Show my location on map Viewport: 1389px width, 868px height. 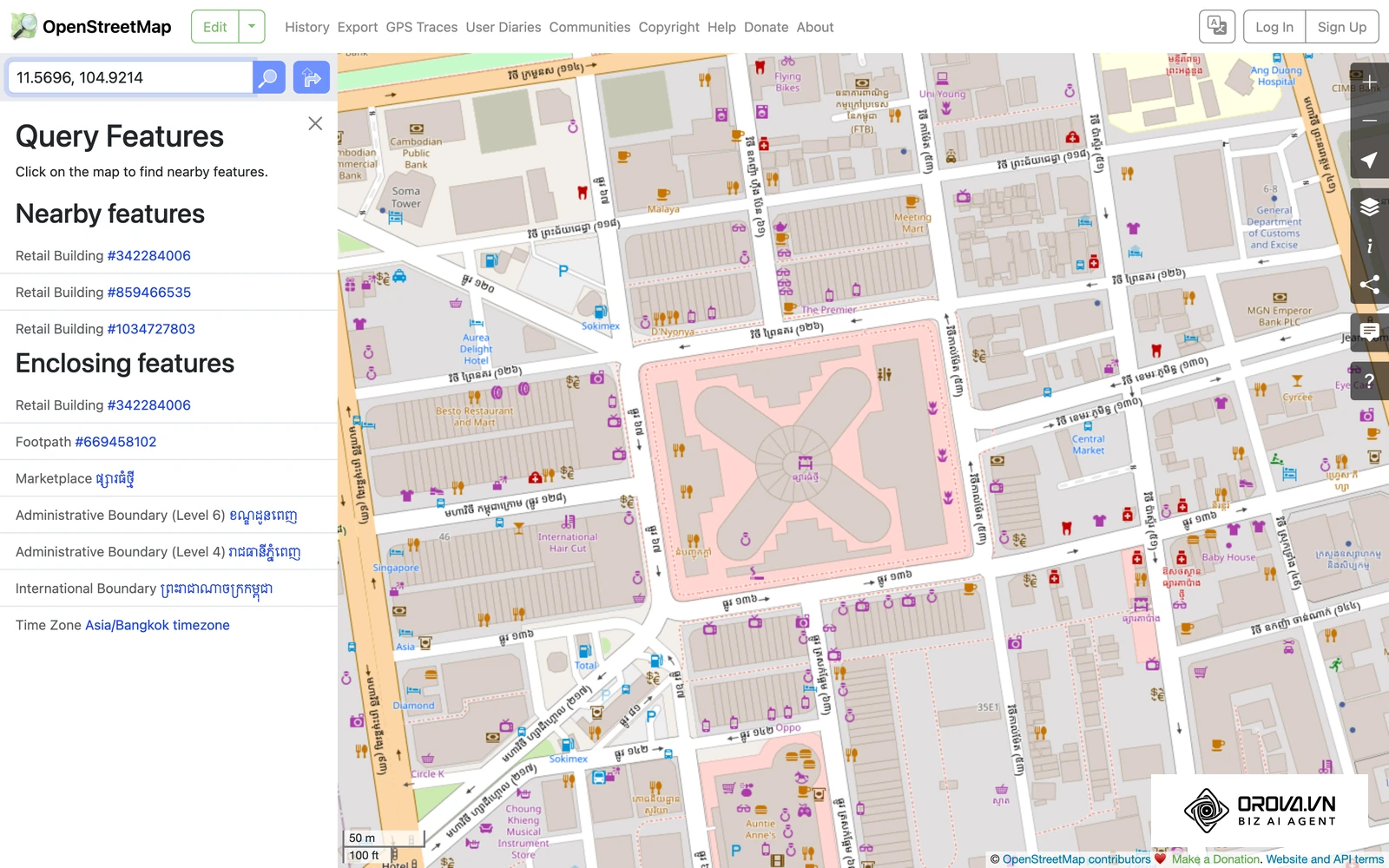click(x=1370, y=161)
